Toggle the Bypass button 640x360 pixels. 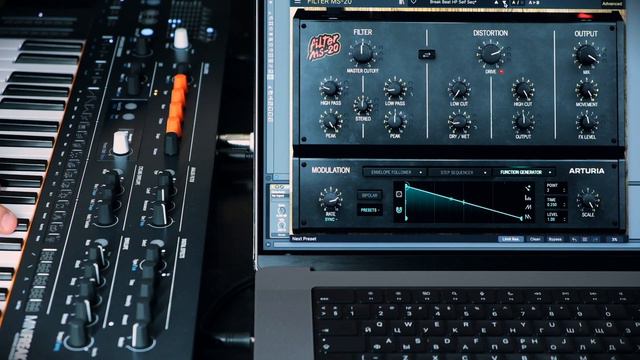pyautogui.click(x=555, y=239)
